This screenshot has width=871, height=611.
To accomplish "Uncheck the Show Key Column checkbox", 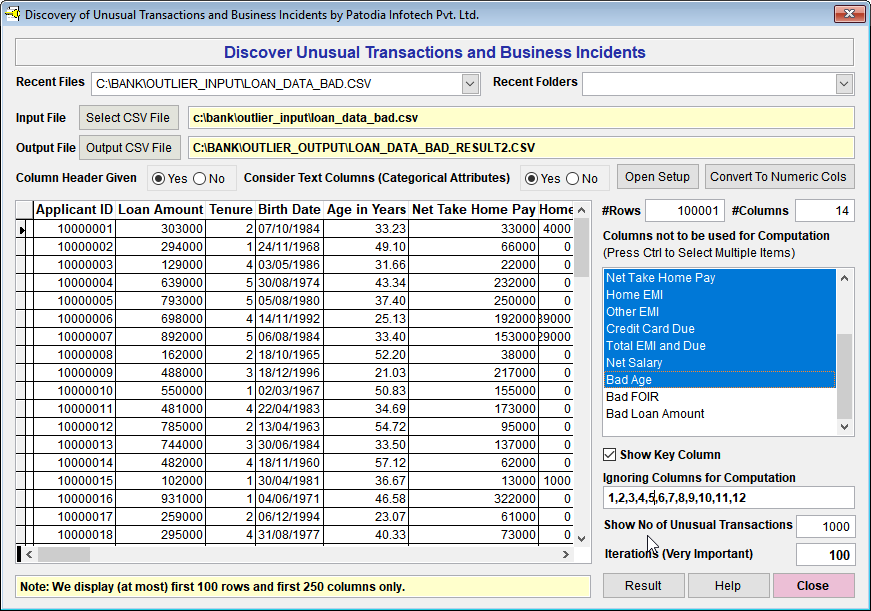I will [610, 455].
